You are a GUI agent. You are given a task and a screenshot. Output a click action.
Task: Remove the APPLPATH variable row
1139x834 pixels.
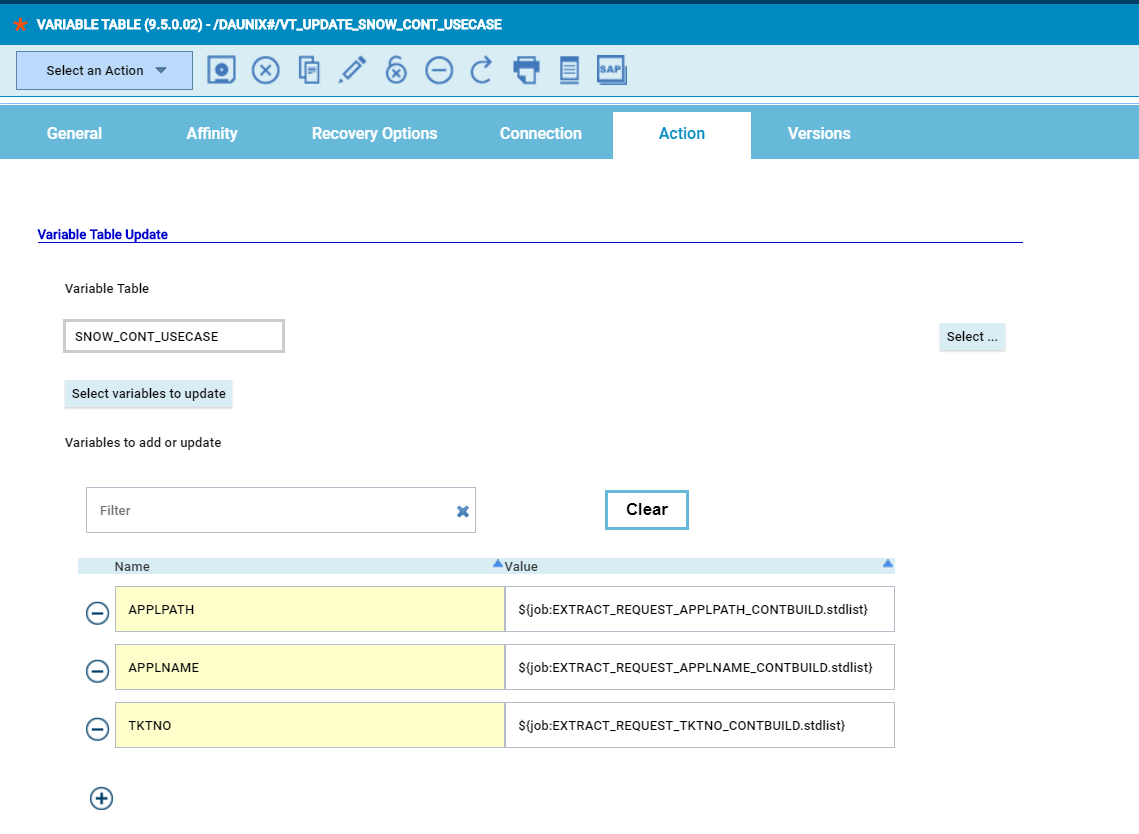[97, 613]
